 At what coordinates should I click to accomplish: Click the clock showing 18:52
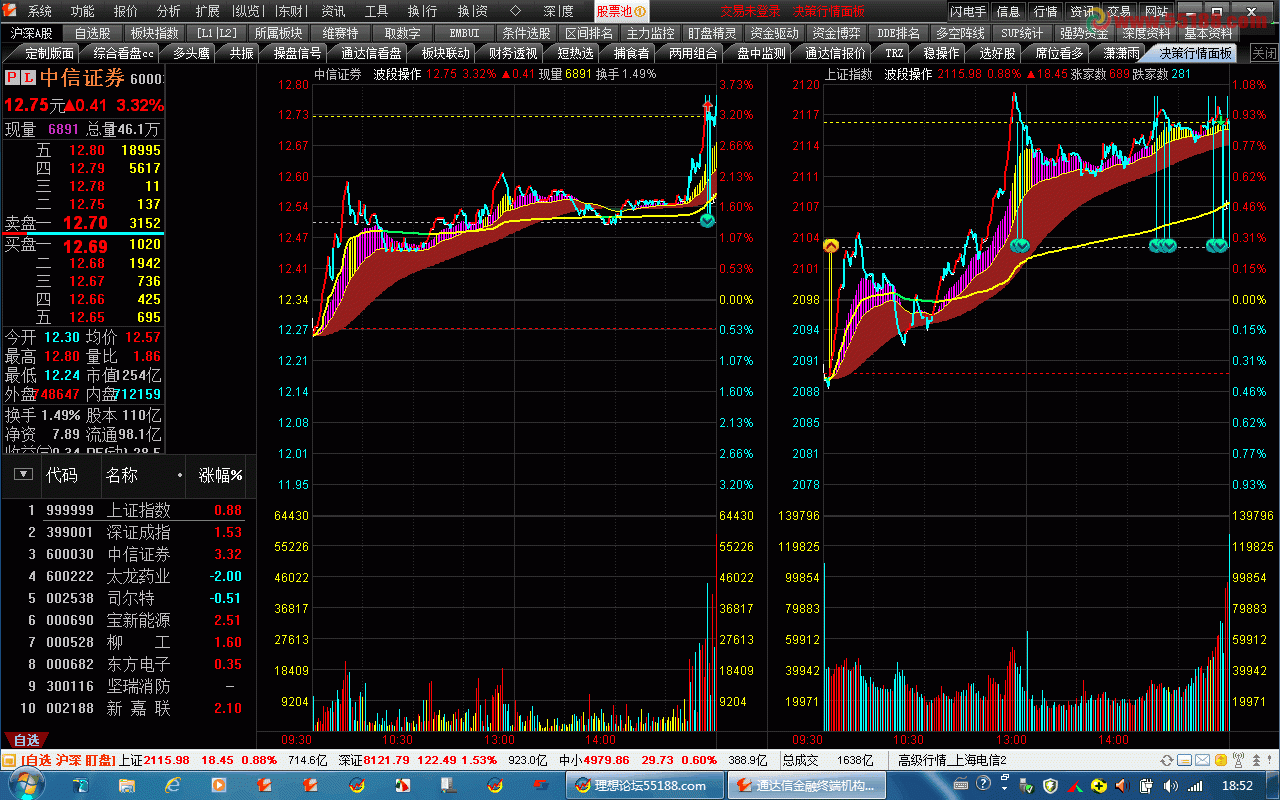tap(1238, 786)
